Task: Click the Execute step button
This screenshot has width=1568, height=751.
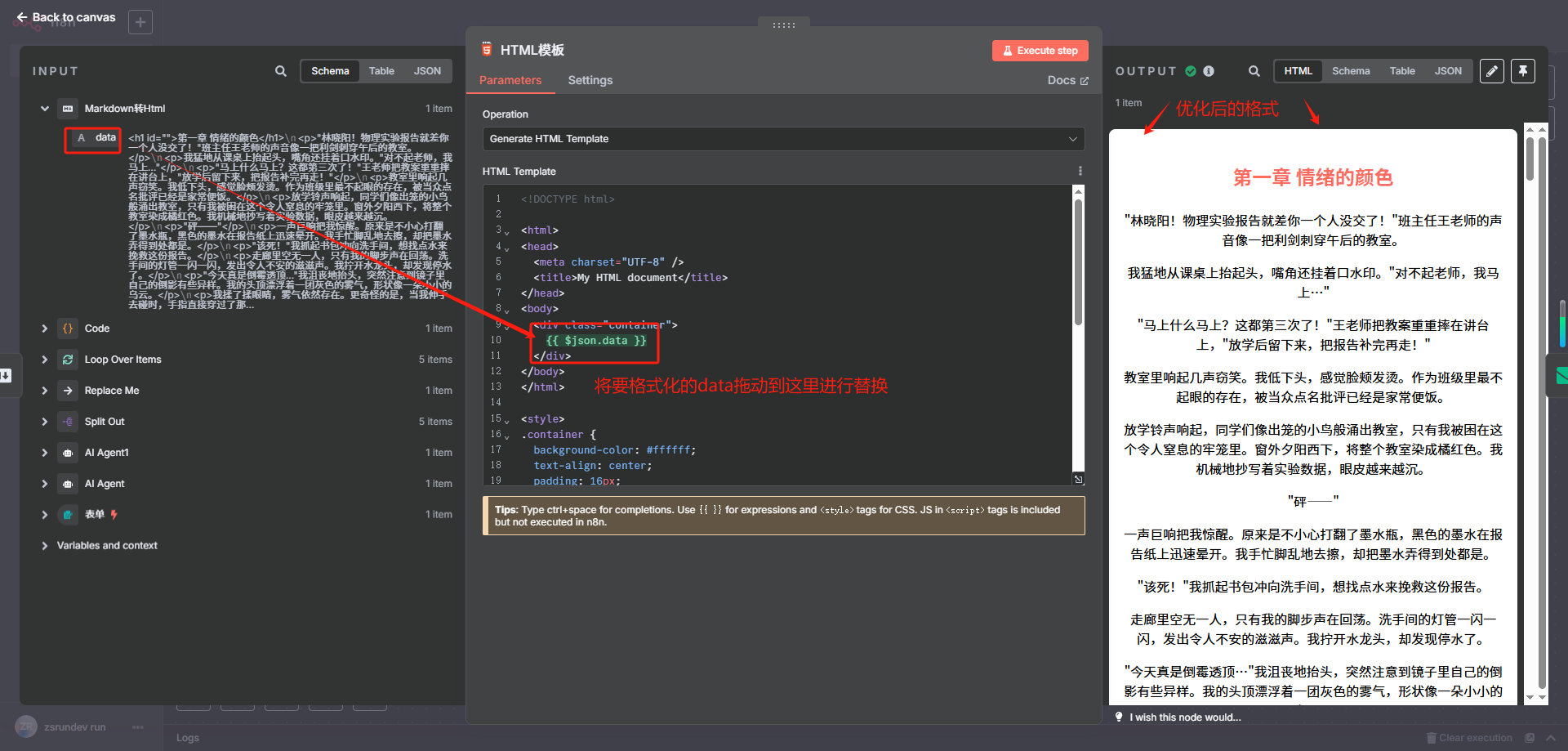Action: coord(1040,50)
